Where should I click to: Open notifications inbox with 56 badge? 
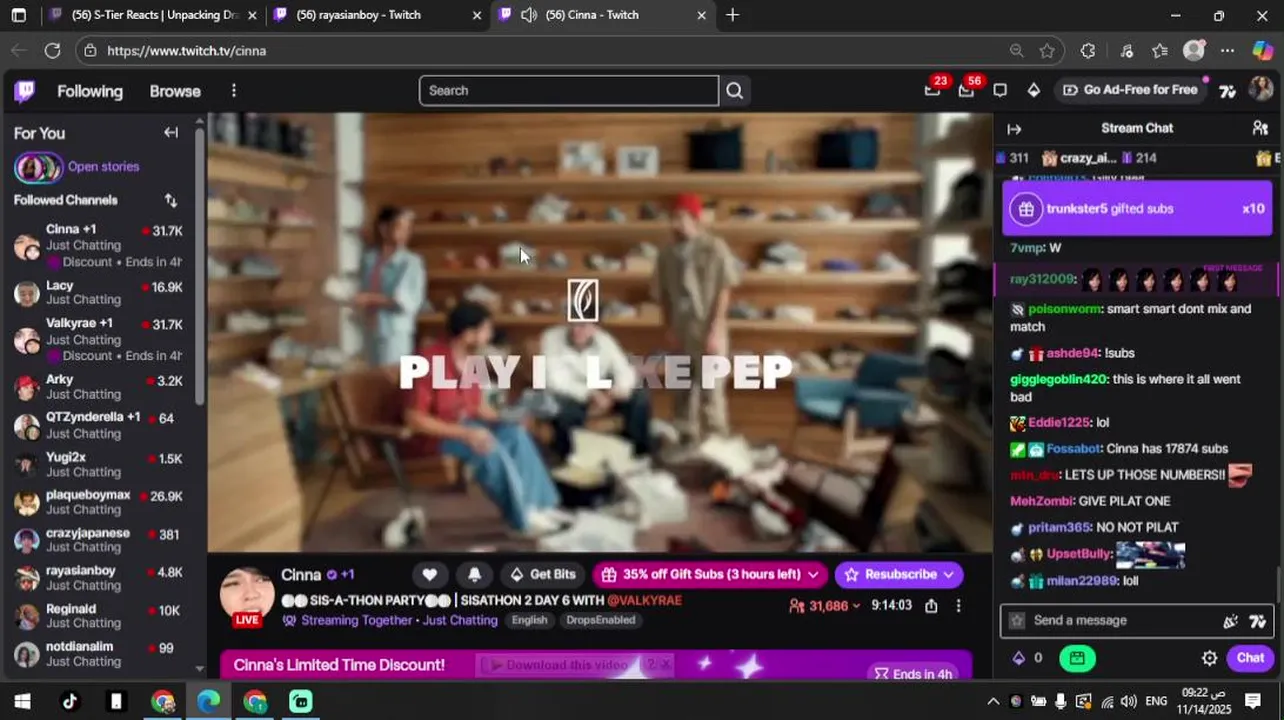[x=966, y=90]
